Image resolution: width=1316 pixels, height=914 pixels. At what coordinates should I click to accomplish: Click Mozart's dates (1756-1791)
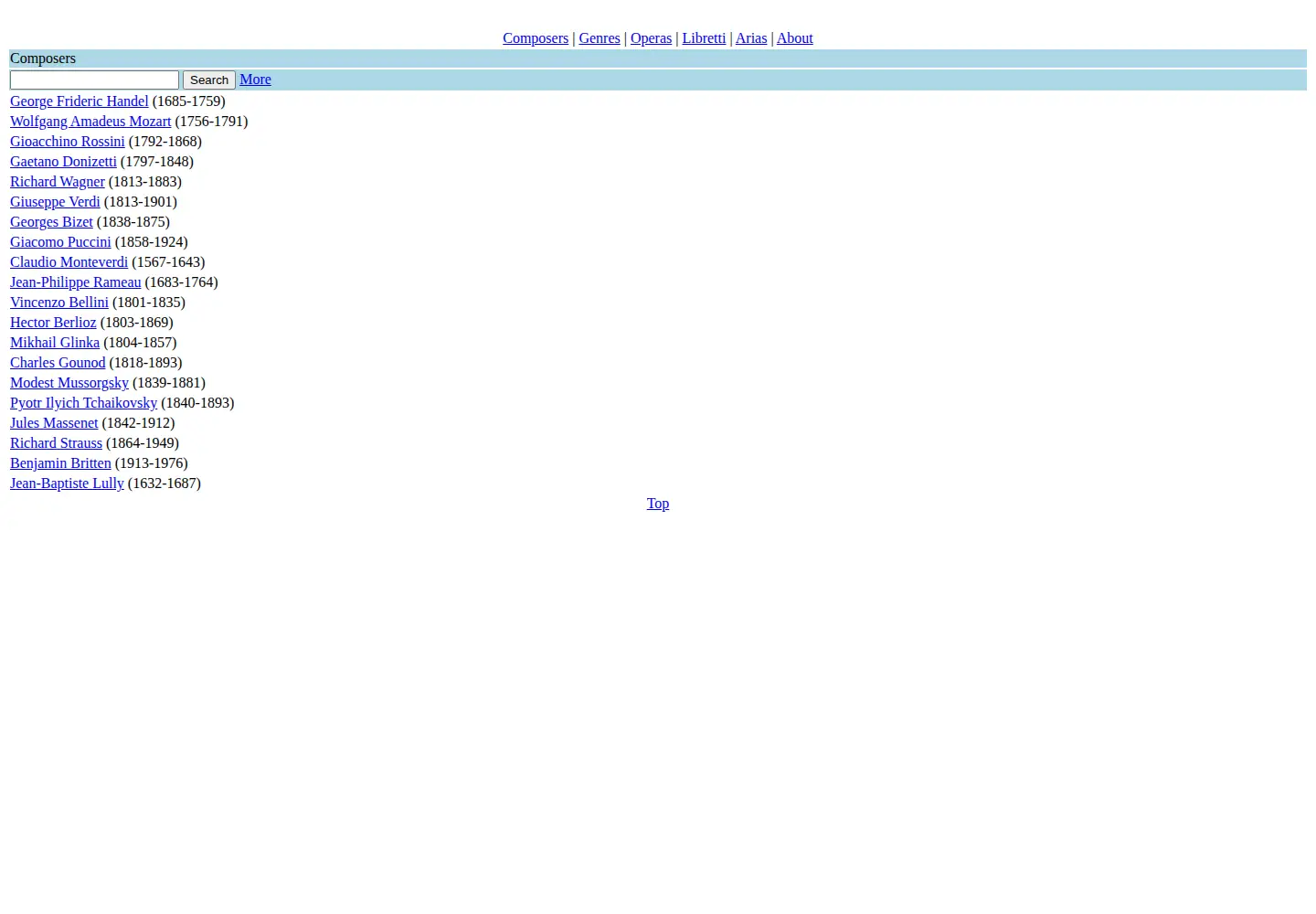(x=212, y=122)
